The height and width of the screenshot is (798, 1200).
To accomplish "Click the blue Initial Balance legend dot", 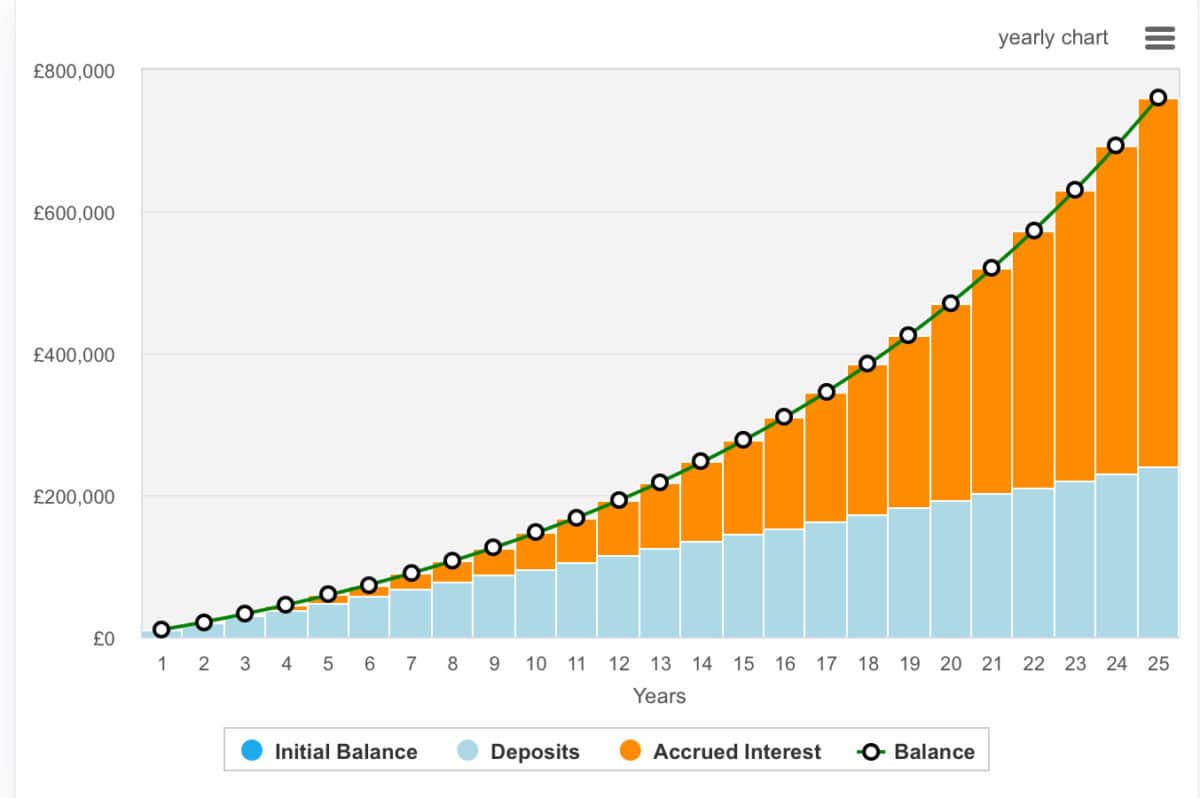I will (x=252, y=750).
